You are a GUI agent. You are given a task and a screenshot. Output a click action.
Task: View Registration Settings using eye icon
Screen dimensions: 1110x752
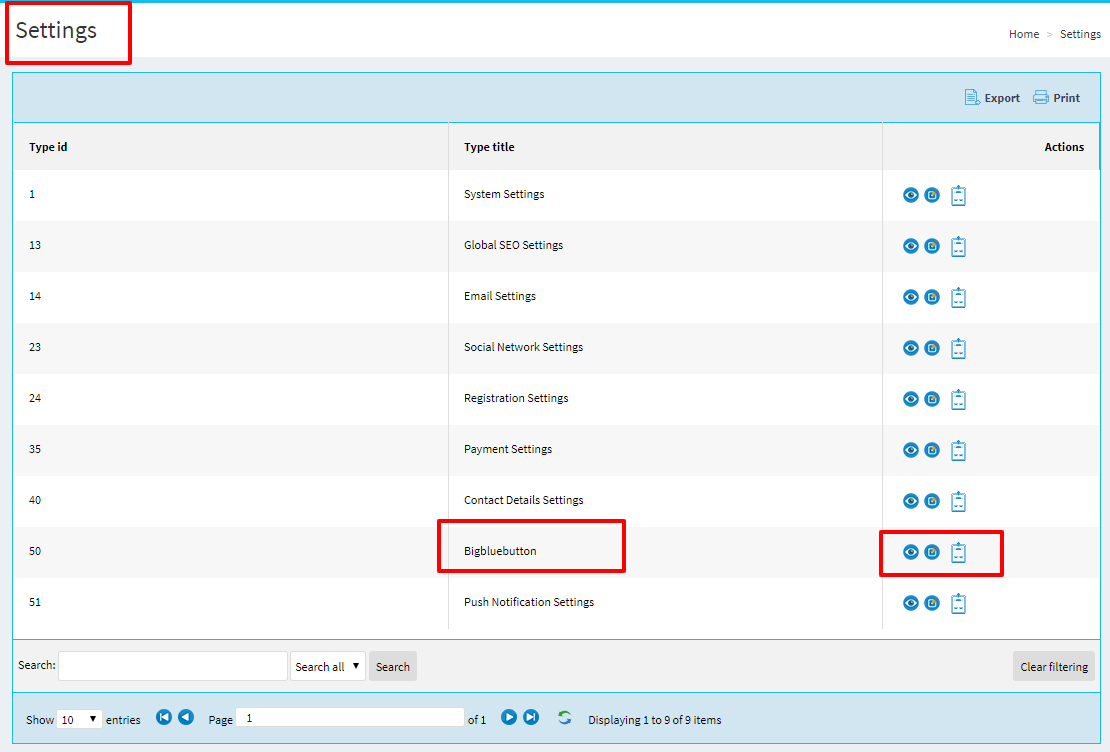click(x=910, y=399)
